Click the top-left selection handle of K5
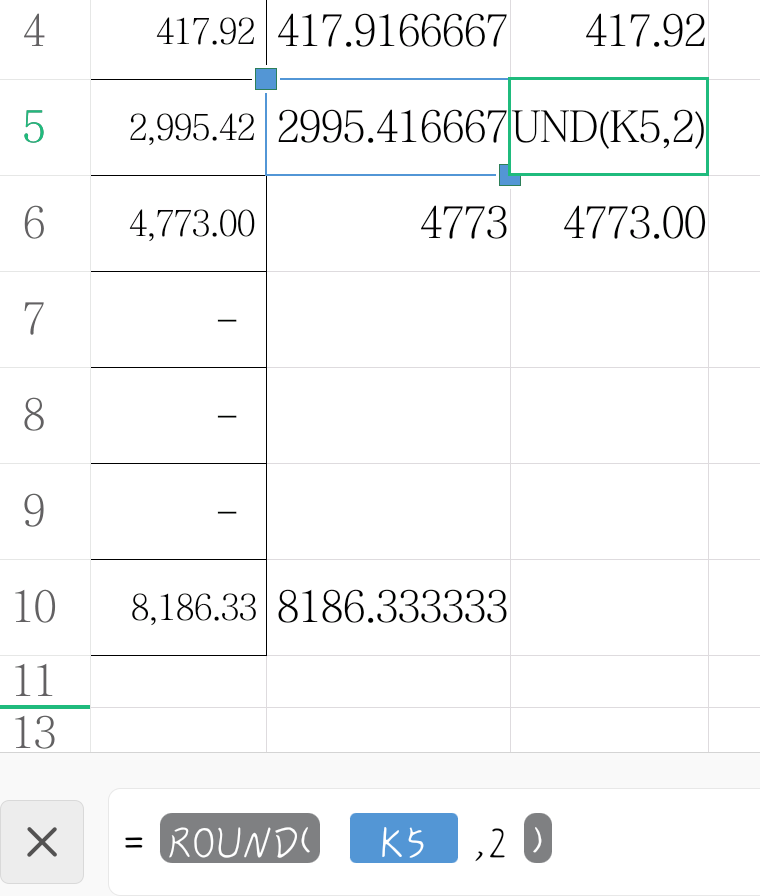This screenshot has width=760, height=896. [266, 79]
